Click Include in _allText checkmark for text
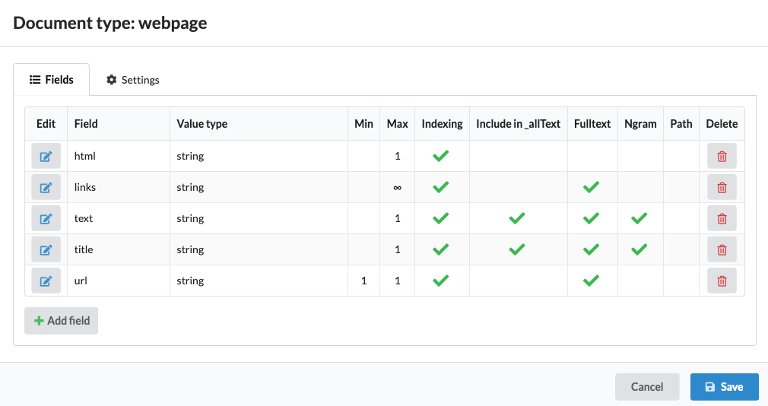Image resolution: width=768 pixels, height=406 pixels. pyautogui.click(x=517, y=218)
